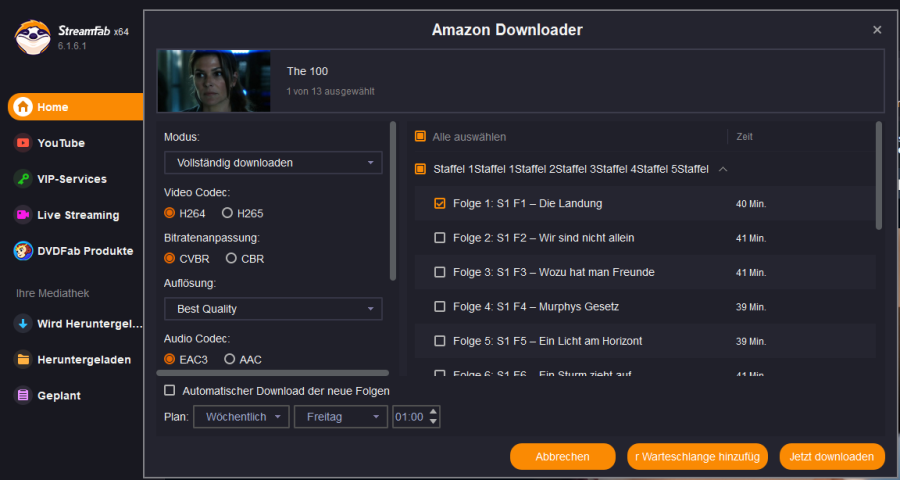Click the Ihre Mediathek heading

(x=52, y=293)
